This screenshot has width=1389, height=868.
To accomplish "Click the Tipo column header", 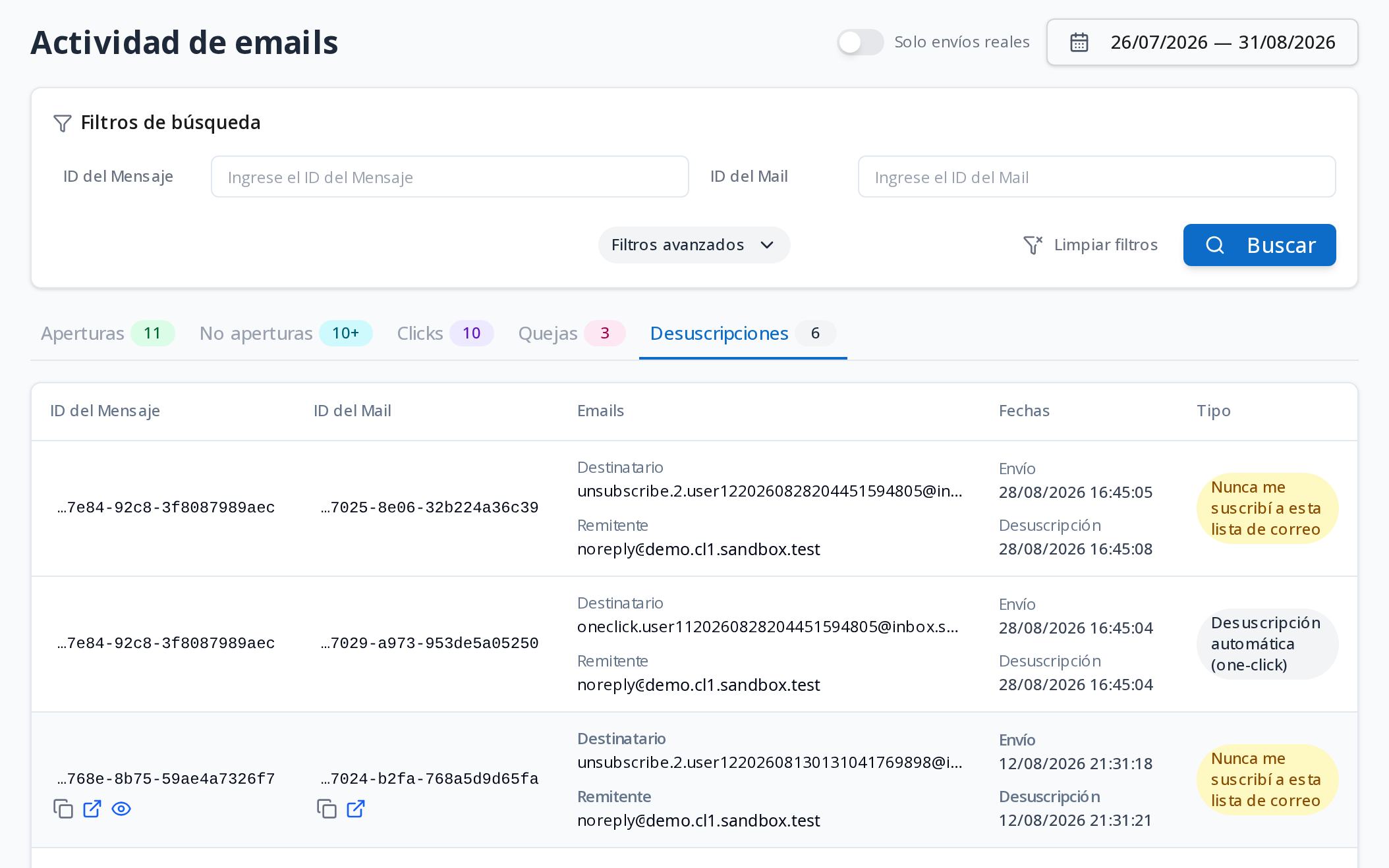I will pyautogui.click(x=1214, y=411).
